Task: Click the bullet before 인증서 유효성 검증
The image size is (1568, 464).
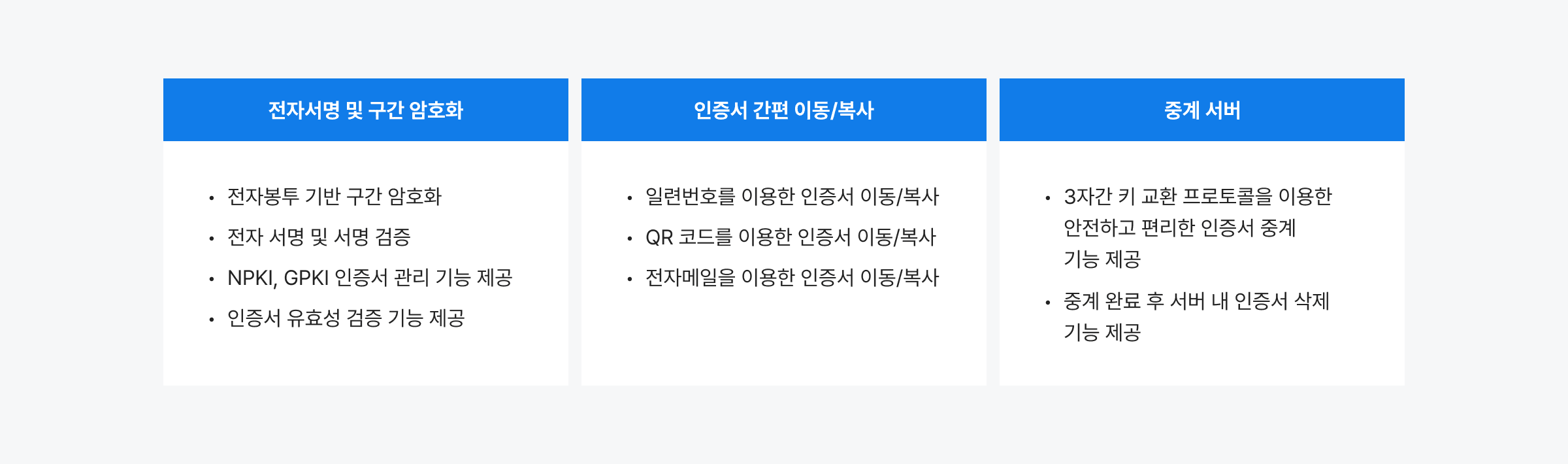Action: pyautogui.click(x=212, y=320)
